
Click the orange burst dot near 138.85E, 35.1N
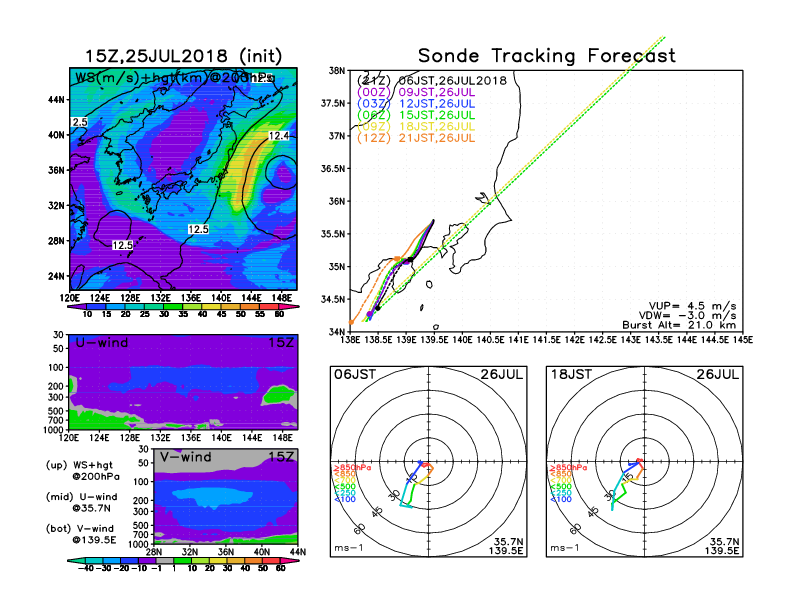click(x=398, y=259)
